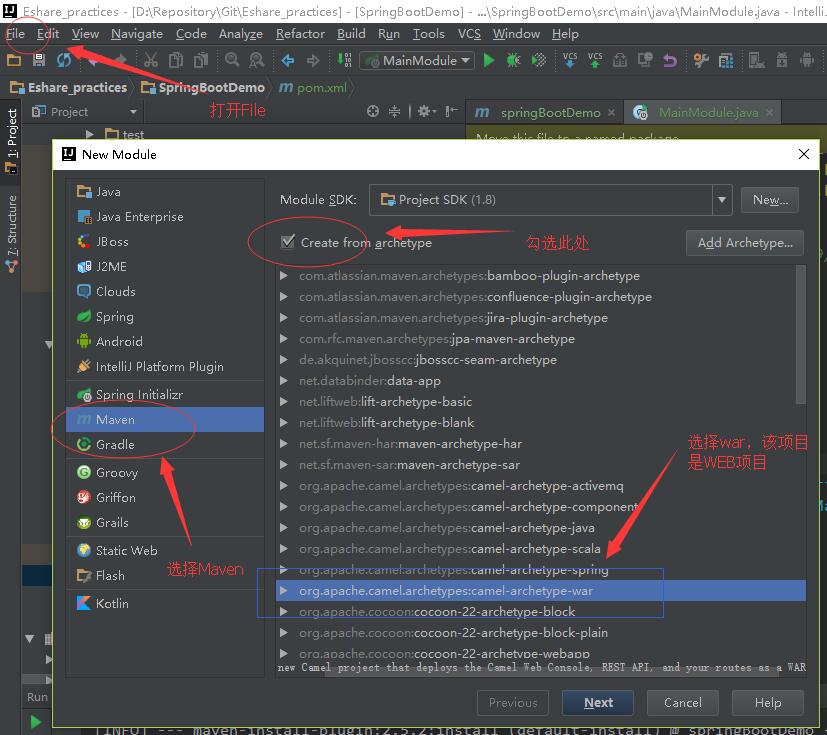
Task: Click the Cut scissors toolbar icon
Action: pyautogui.click(x=151, y=60)
